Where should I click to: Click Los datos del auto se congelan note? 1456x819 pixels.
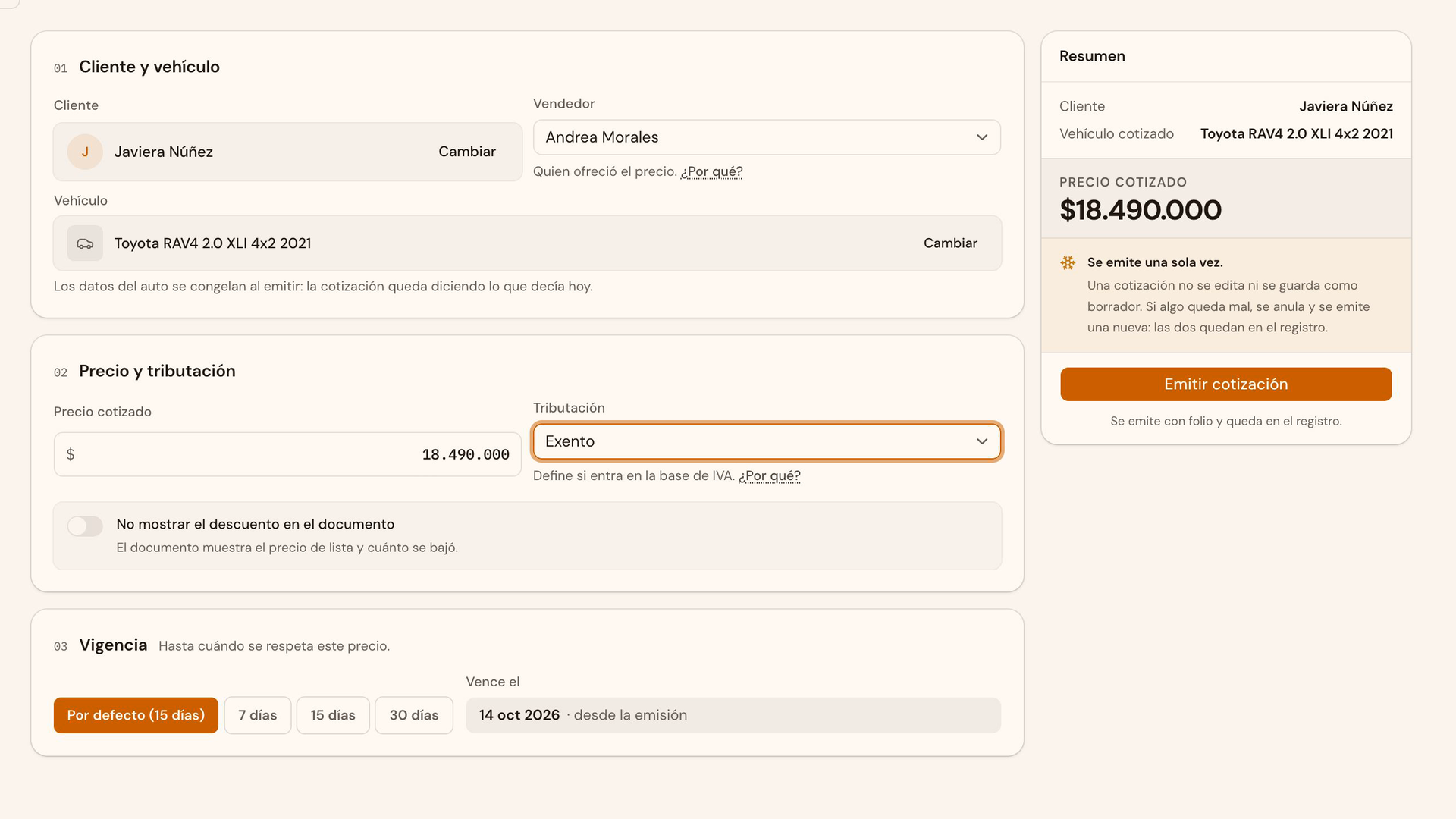coord(323,287)
